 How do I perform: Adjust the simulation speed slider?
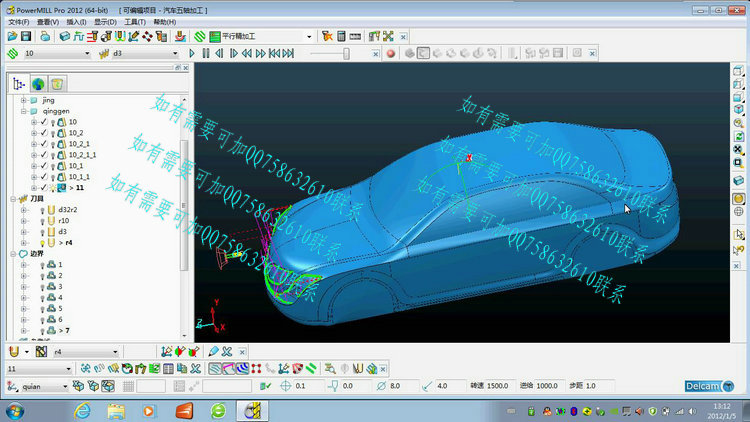pyautogui.click(x=346, y=54)
